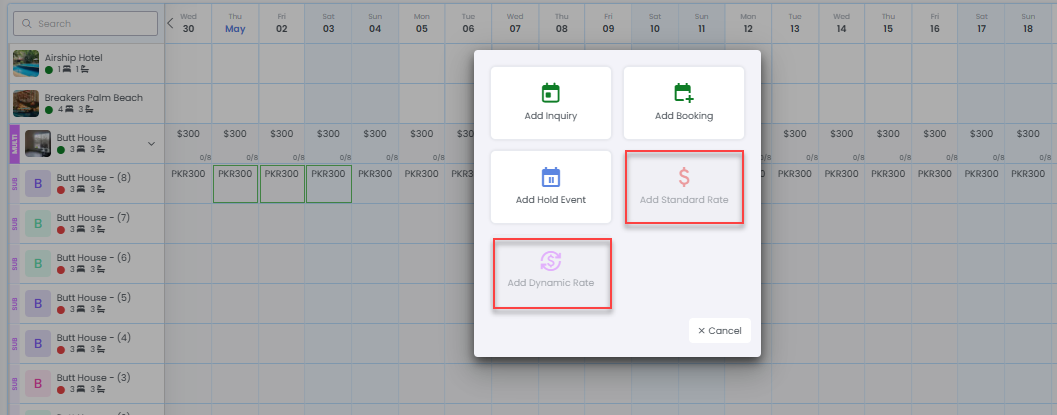
Task: Select Butt House - (3) avatar
Action: 38,383
